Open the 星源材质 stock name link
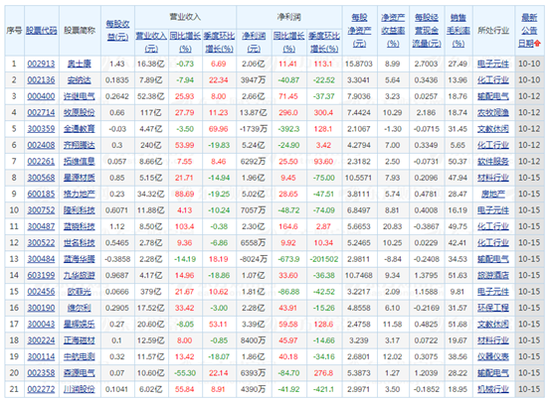Screen dimensions: 550x401 pyautogui.click(x=79, y=178)
